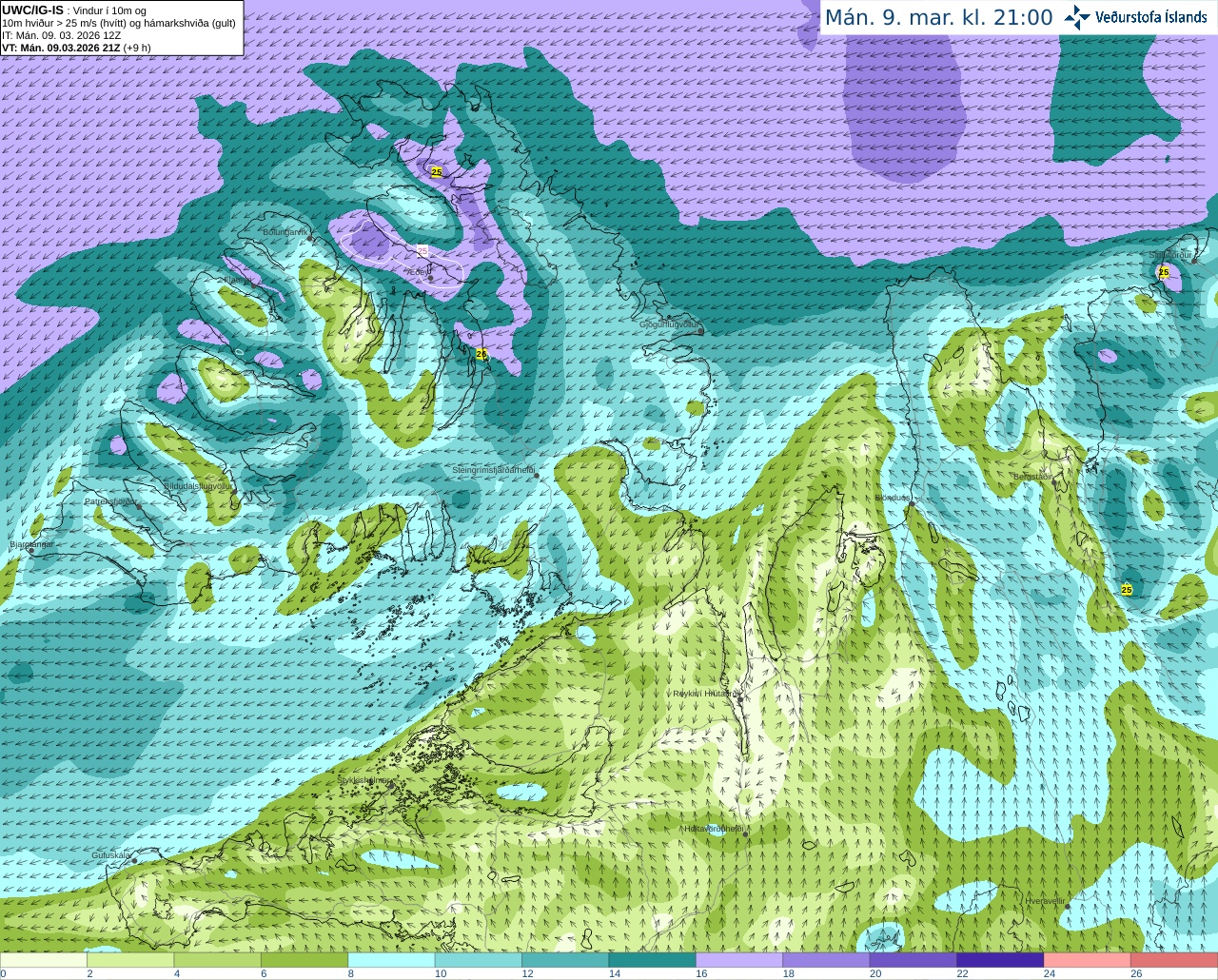Viewport: 1218px width, 980px height.
Task: Click the Holtavörðuheiði station label
Action: (714, 829)
